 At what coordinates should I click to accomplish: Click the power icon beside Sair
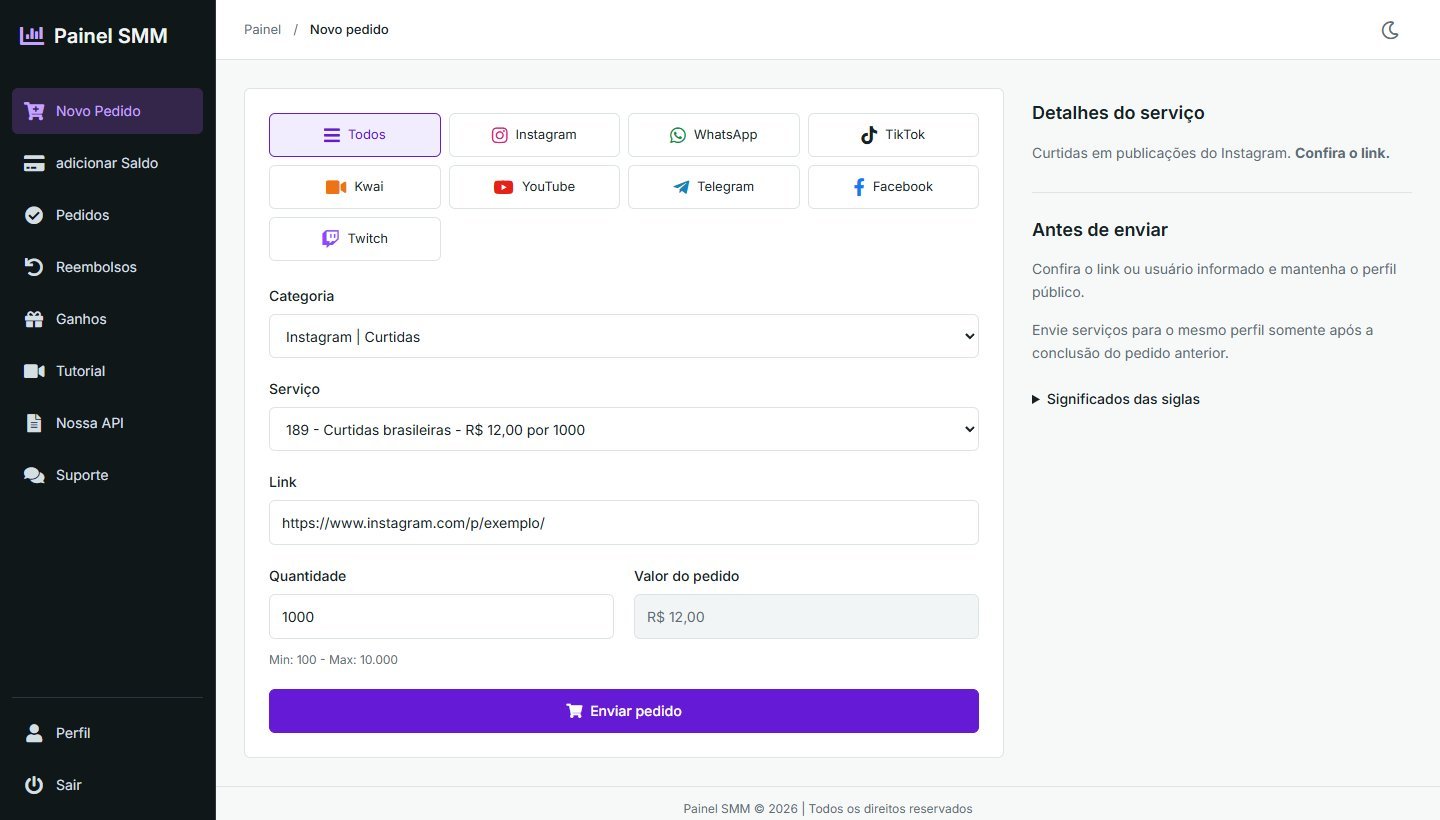34,785
